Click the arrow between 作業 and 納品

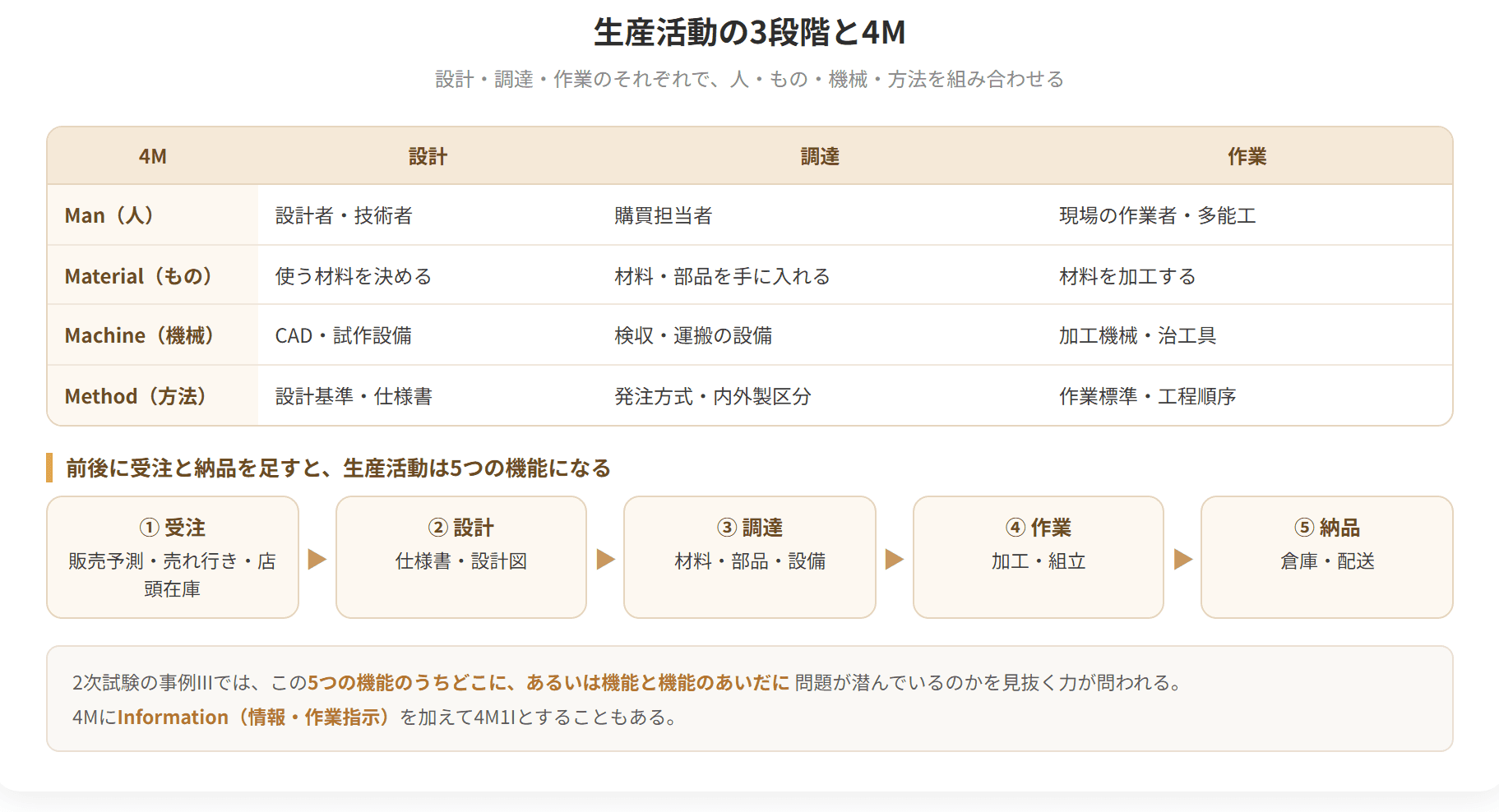coord(1183,559)
